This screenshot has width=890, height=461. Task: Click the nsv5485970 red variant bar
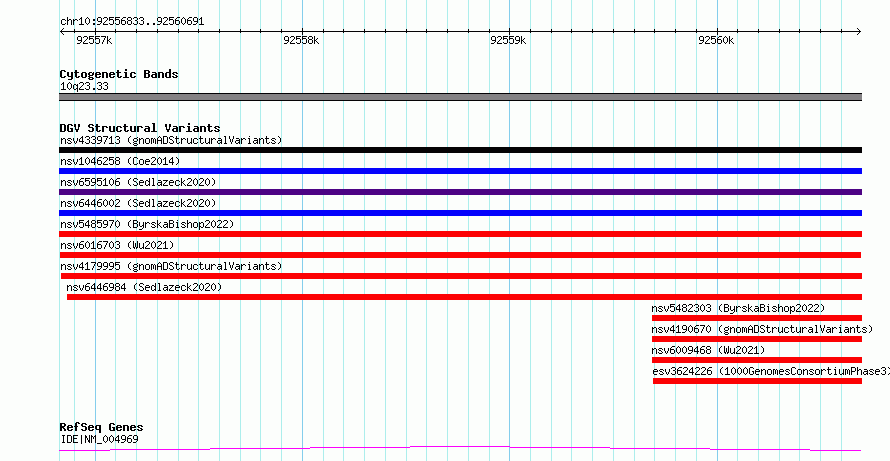click(460, 234)
